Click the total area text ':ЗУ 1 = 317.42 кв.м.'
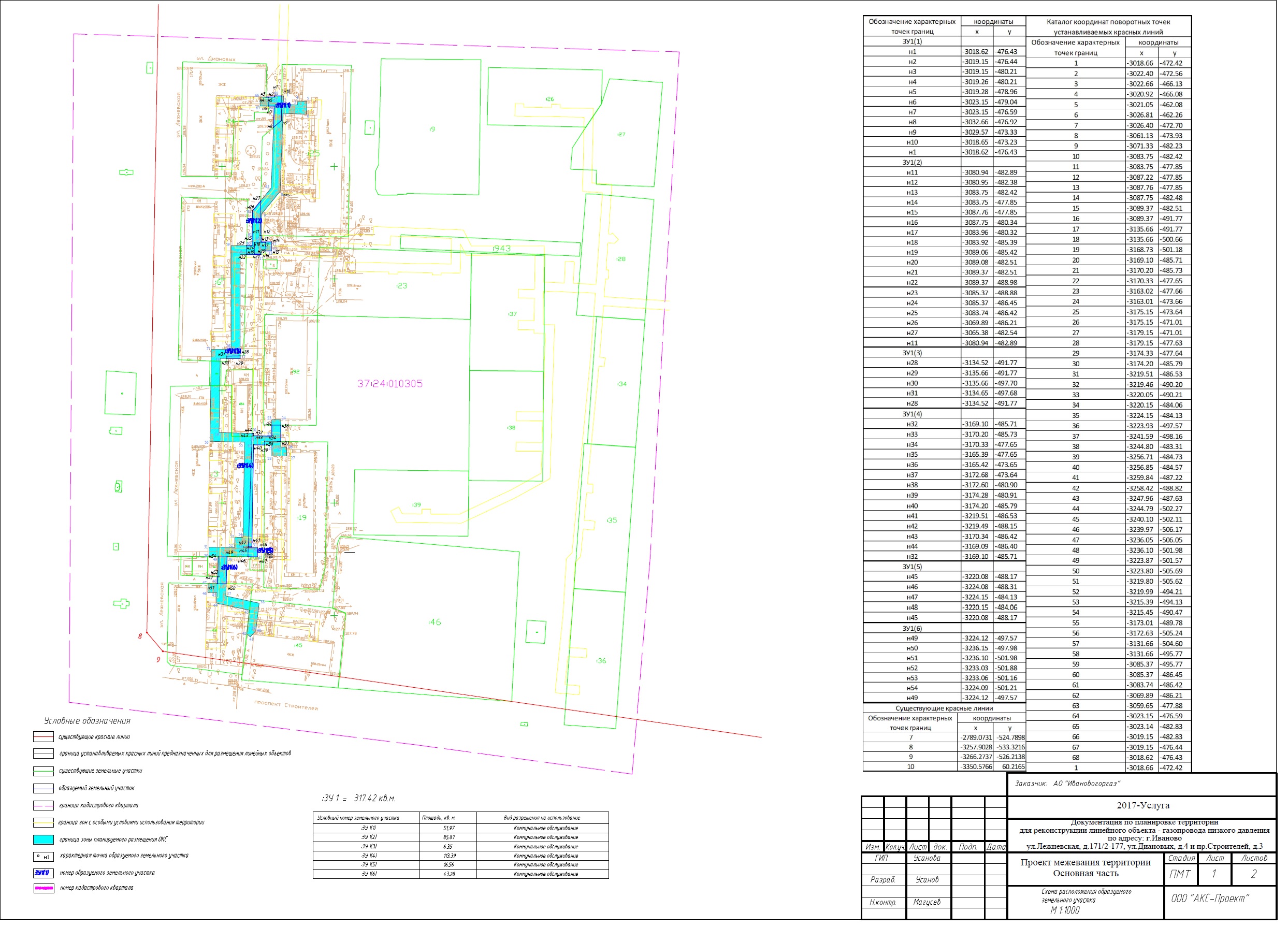The image size is (1288, 927). coord(358,799)
